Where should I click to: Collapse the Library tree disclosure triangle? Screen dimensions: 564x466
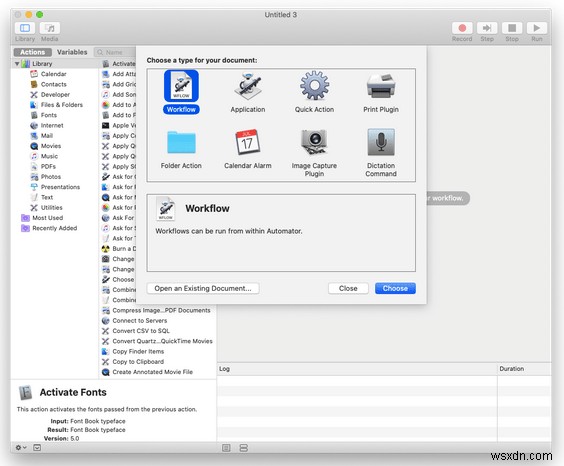[17, 64]
